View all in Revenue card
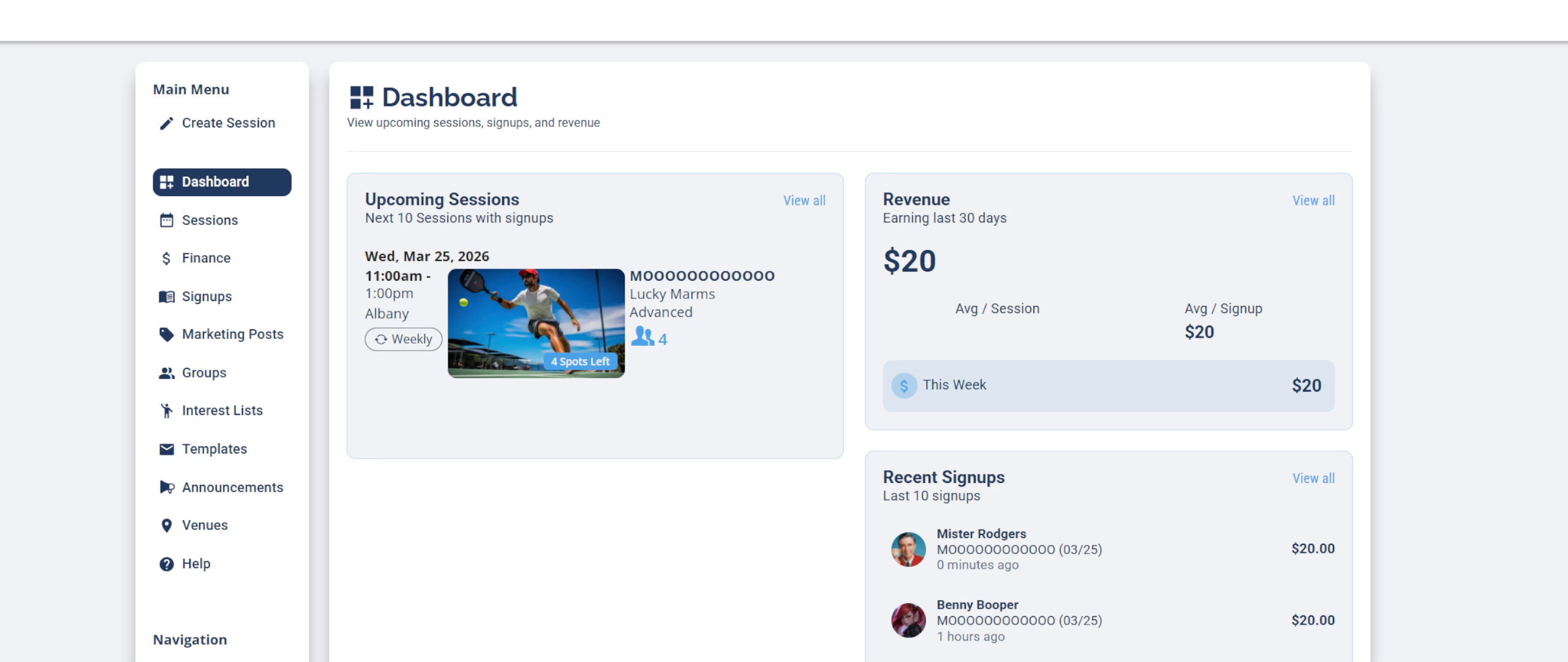Screen dimensions: 1568x662 pyautogui.click(x=1313, y=200)
